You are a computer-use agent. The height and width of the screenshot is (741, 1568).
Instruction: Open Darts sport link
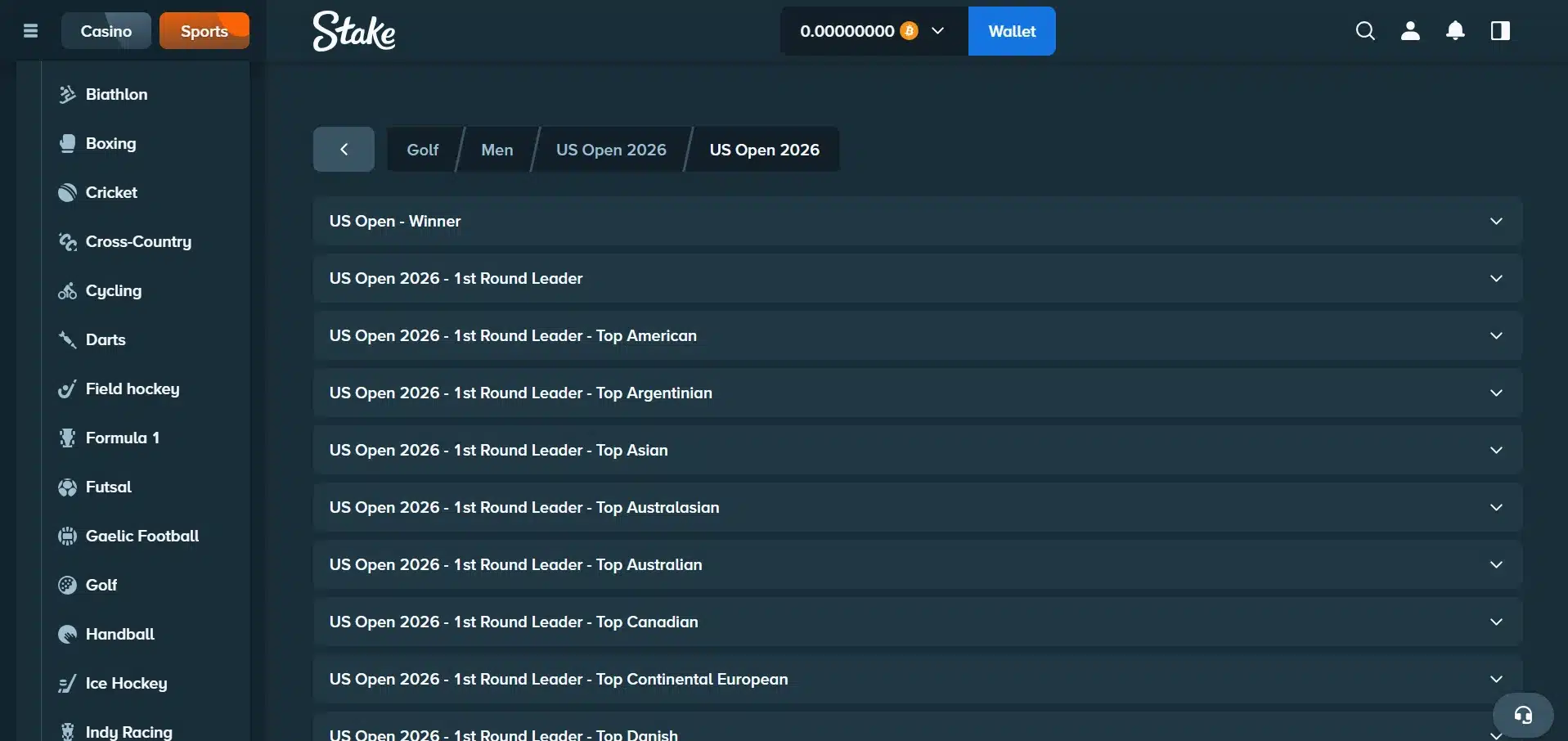tap(106, 339)
